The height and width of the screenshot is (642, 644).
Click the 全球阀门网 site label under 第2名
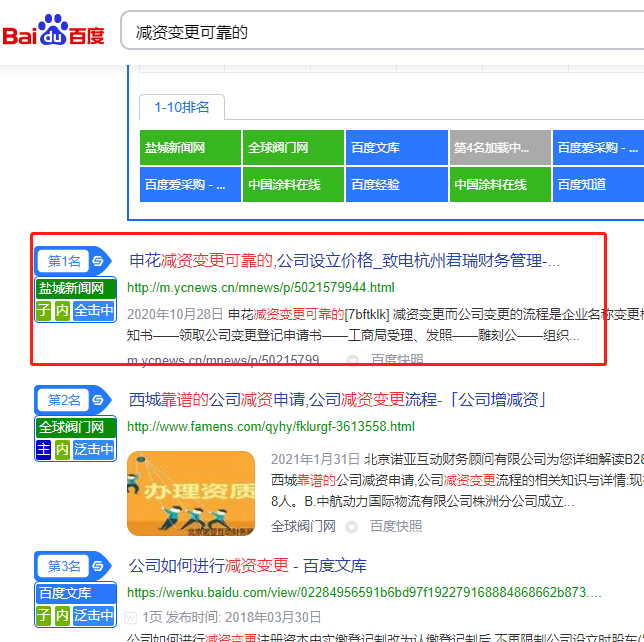(76, 427)
